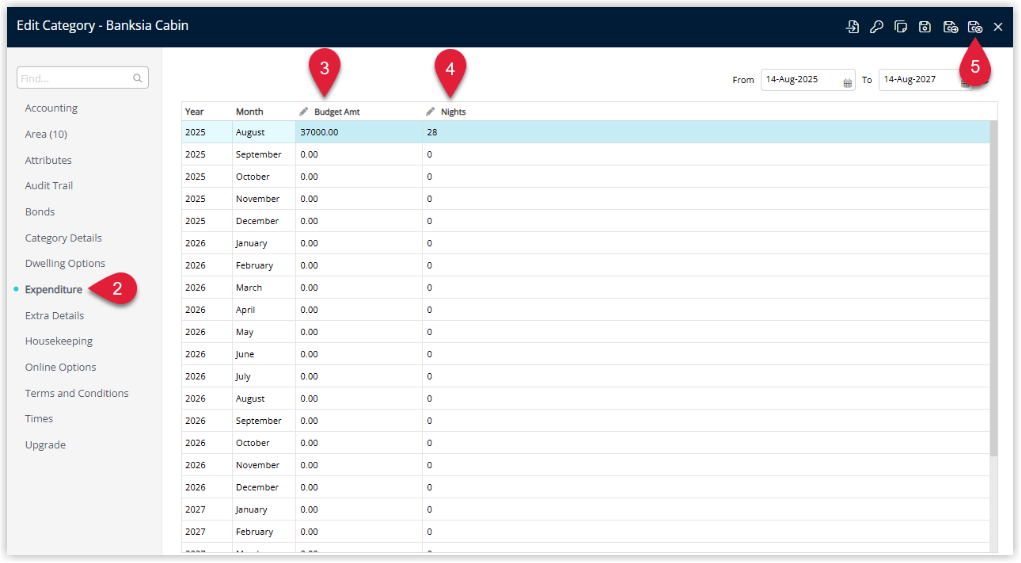Select the 37000.00 budget amount cell
Screen dimensions: 1021x563
click(359, 132)
